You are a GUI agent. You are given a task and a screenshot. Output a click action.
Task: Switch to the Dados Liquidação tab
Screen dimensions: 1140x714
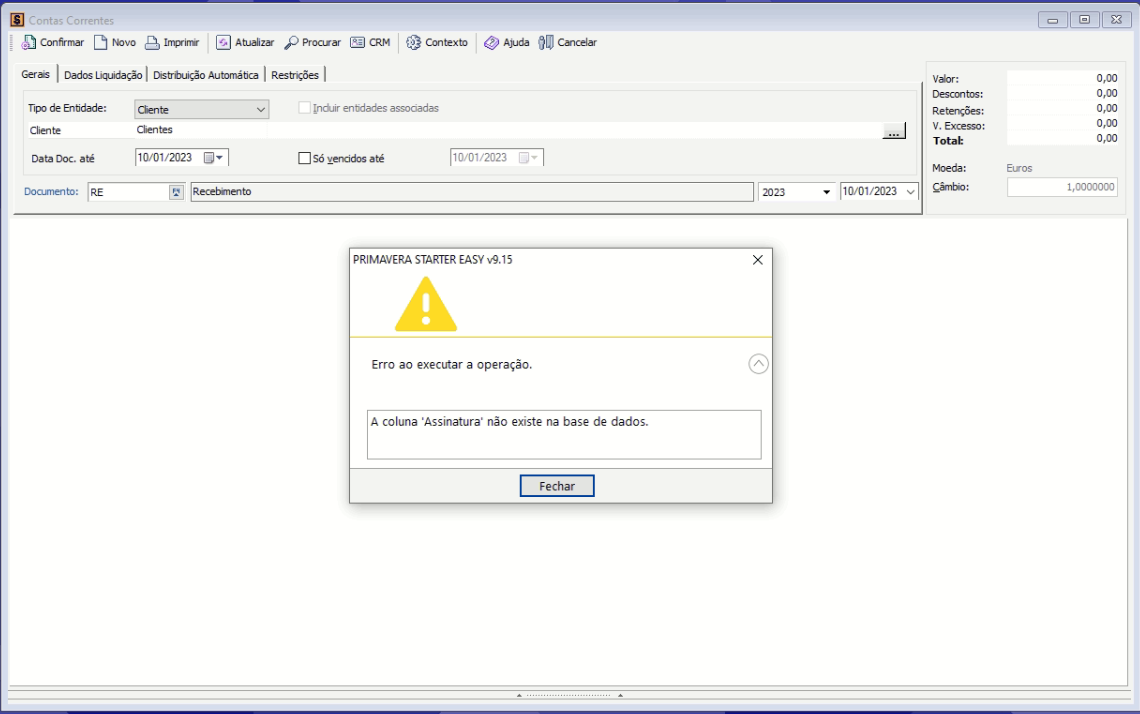point(103,75)
